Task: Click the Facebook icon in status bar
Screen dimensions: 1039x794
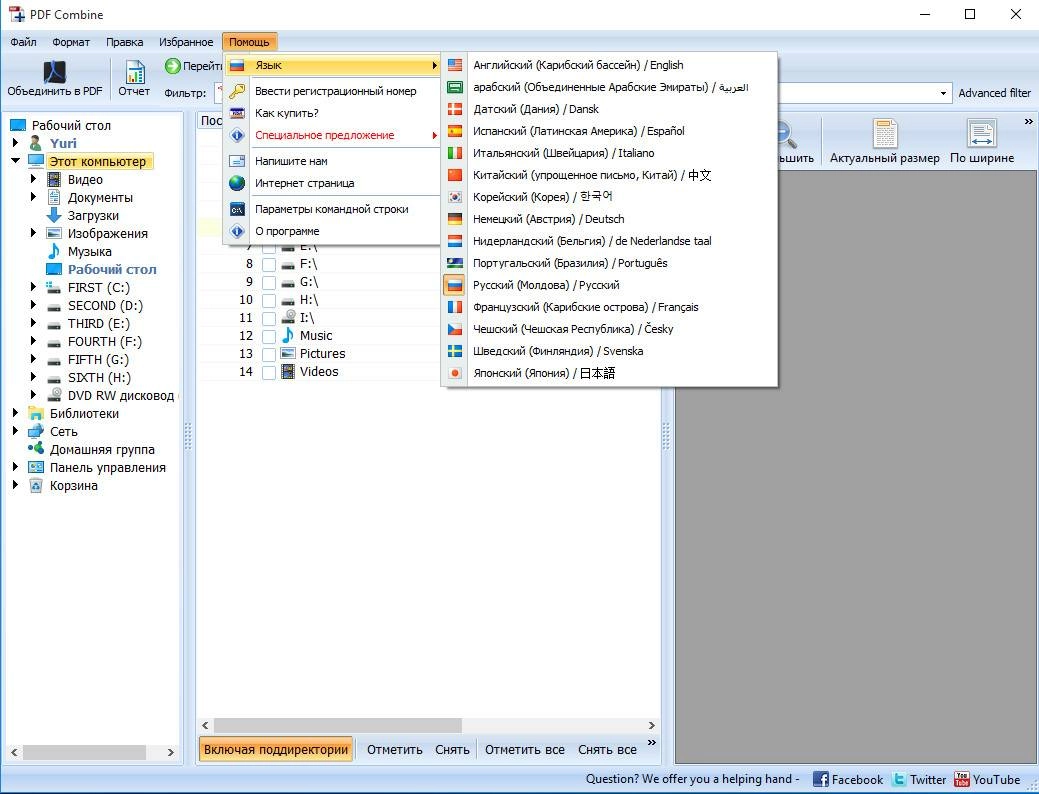Action: coord(820,779)
